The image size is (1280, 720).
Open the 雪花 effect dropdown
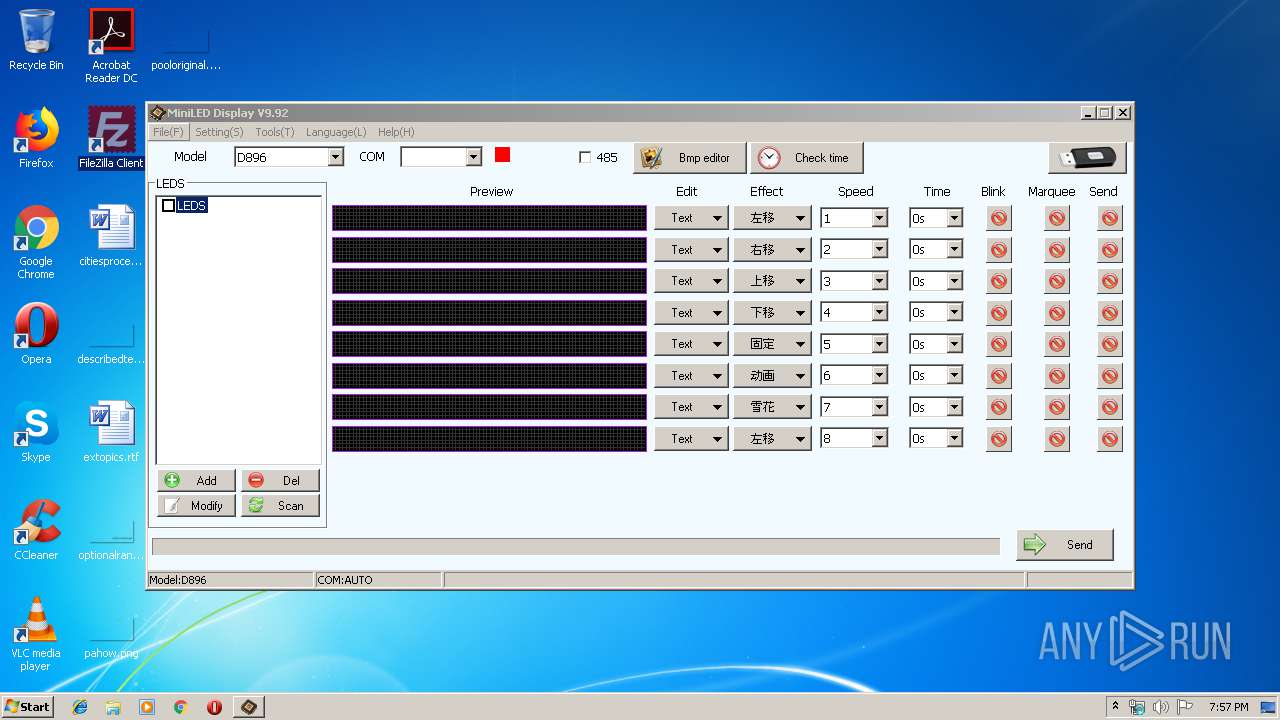pos(771,407)
